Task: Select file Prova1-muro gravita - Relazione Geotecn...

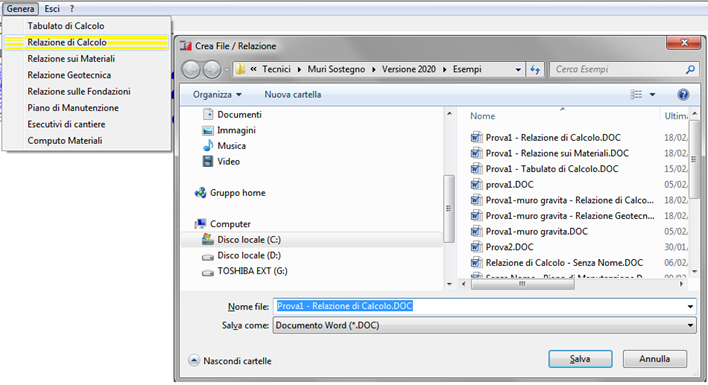Action: click(x=570, y=216)
